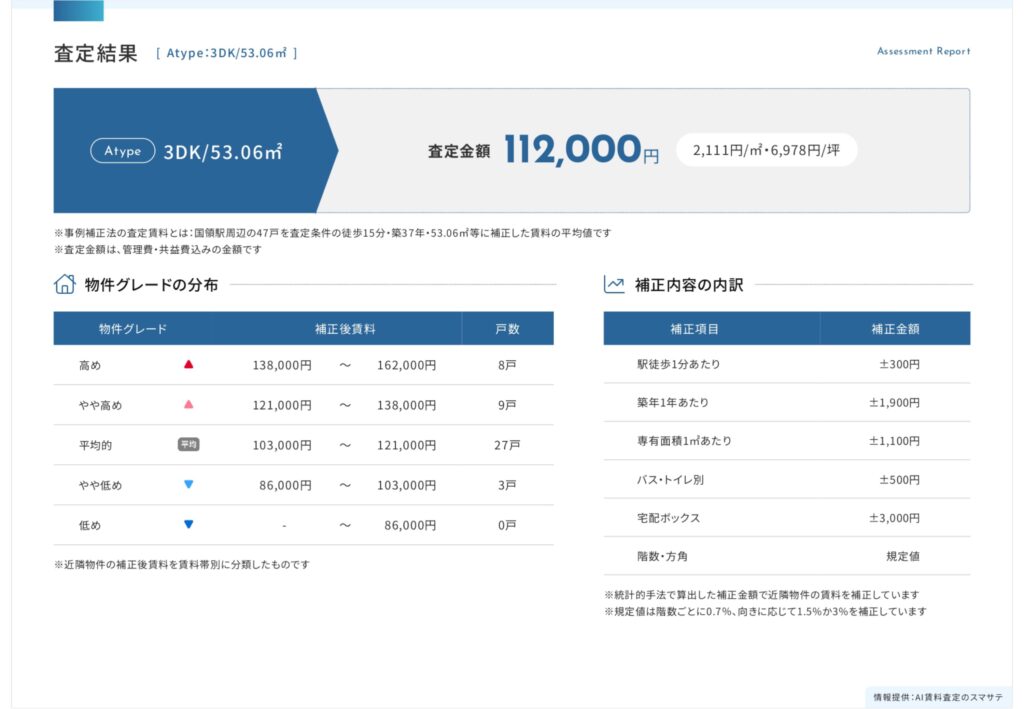The image size is (1024, 709).
Task: Click the red triangle in 高め row
Action: 189,365
